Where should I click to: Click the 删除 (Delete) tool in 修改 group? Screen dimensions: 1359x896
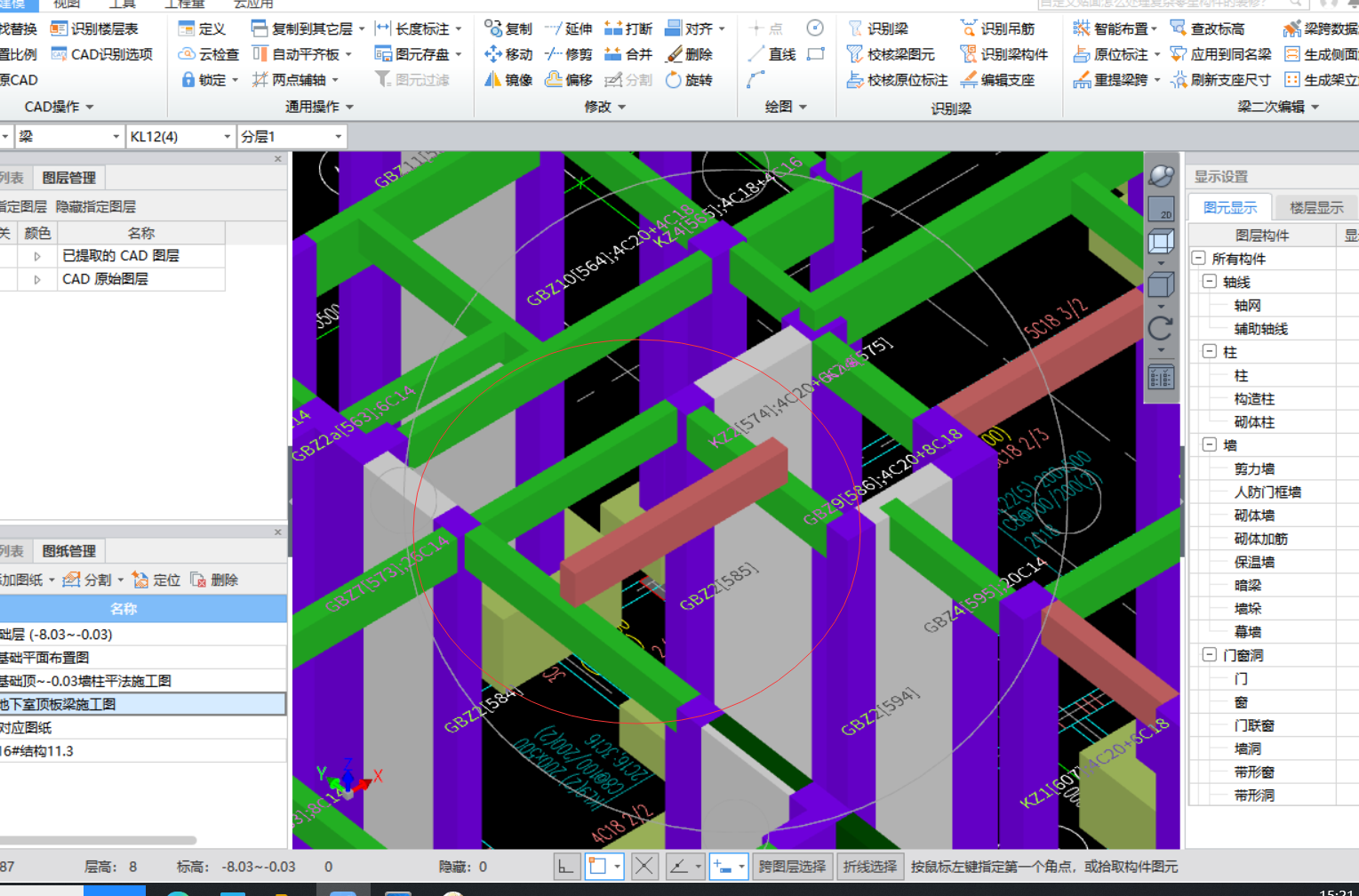coord(689,54)
